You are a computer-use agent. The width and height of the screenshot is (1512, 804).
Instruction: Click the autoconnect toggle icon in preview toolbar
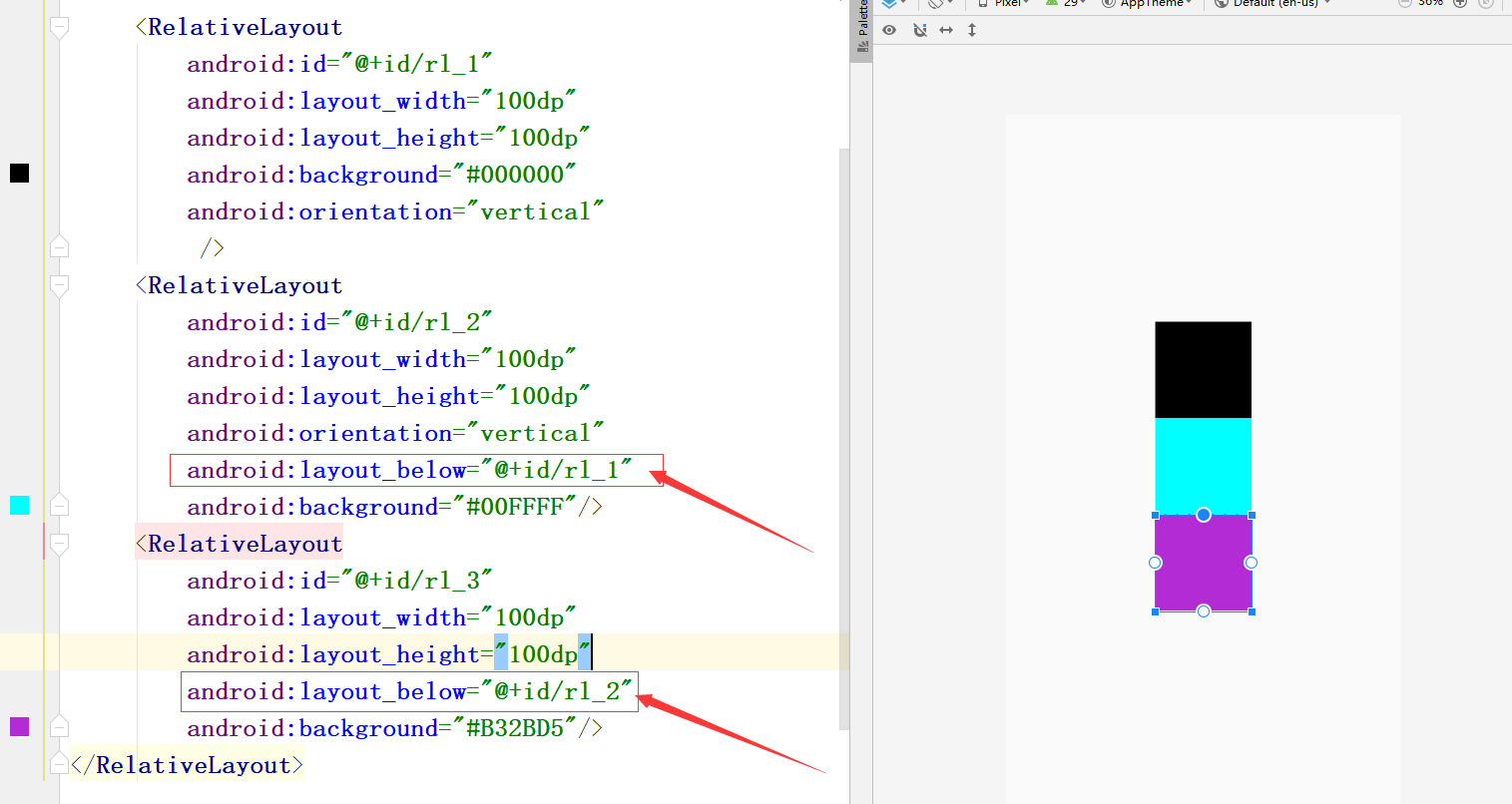point(919,30)
